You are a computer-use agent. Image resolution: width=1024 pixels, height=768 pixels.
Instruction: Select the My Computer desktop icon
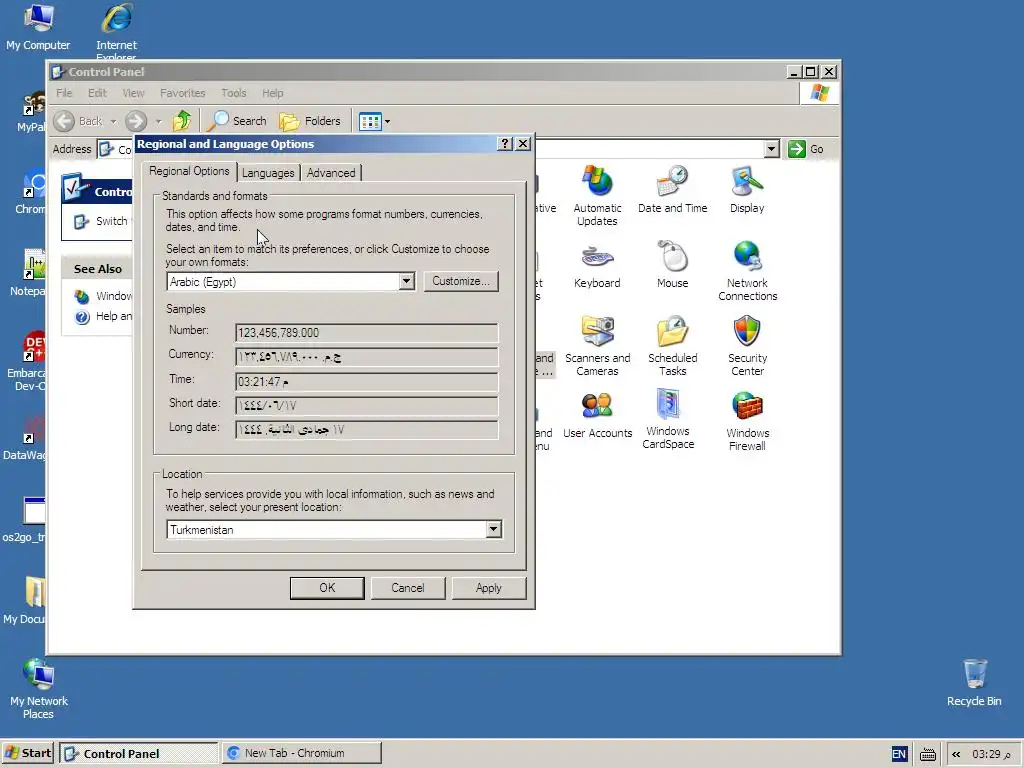click(x=38, y=27)
